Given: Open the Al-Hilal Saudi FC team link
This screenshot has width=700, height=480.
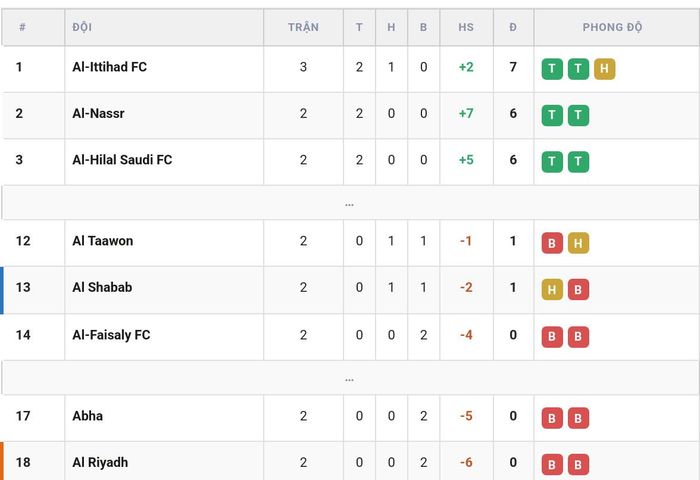Looking at the screenshot, I should (122, 160).
